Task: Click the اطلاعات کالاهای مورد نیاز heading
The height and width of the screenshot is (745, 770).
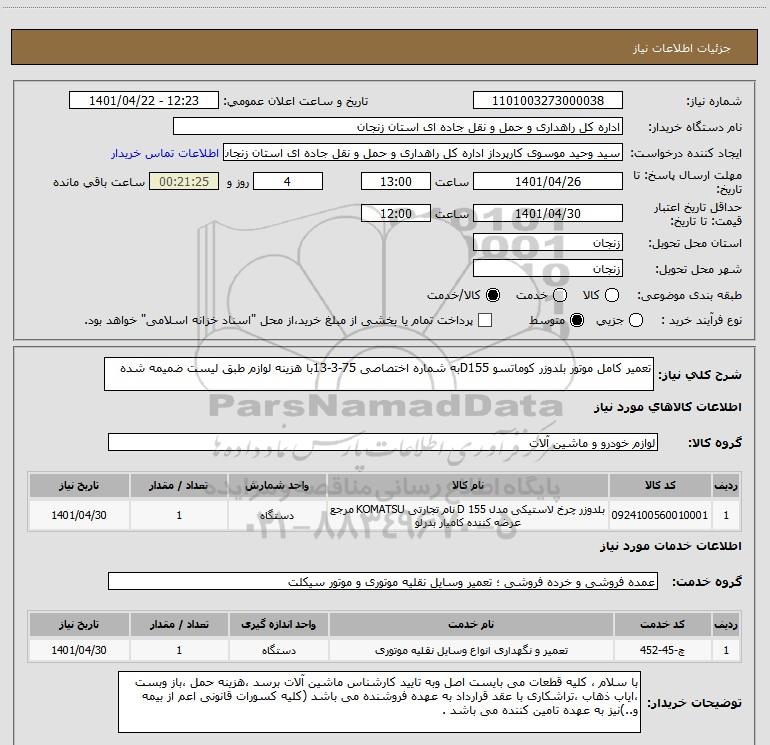Action: point(667,407)
